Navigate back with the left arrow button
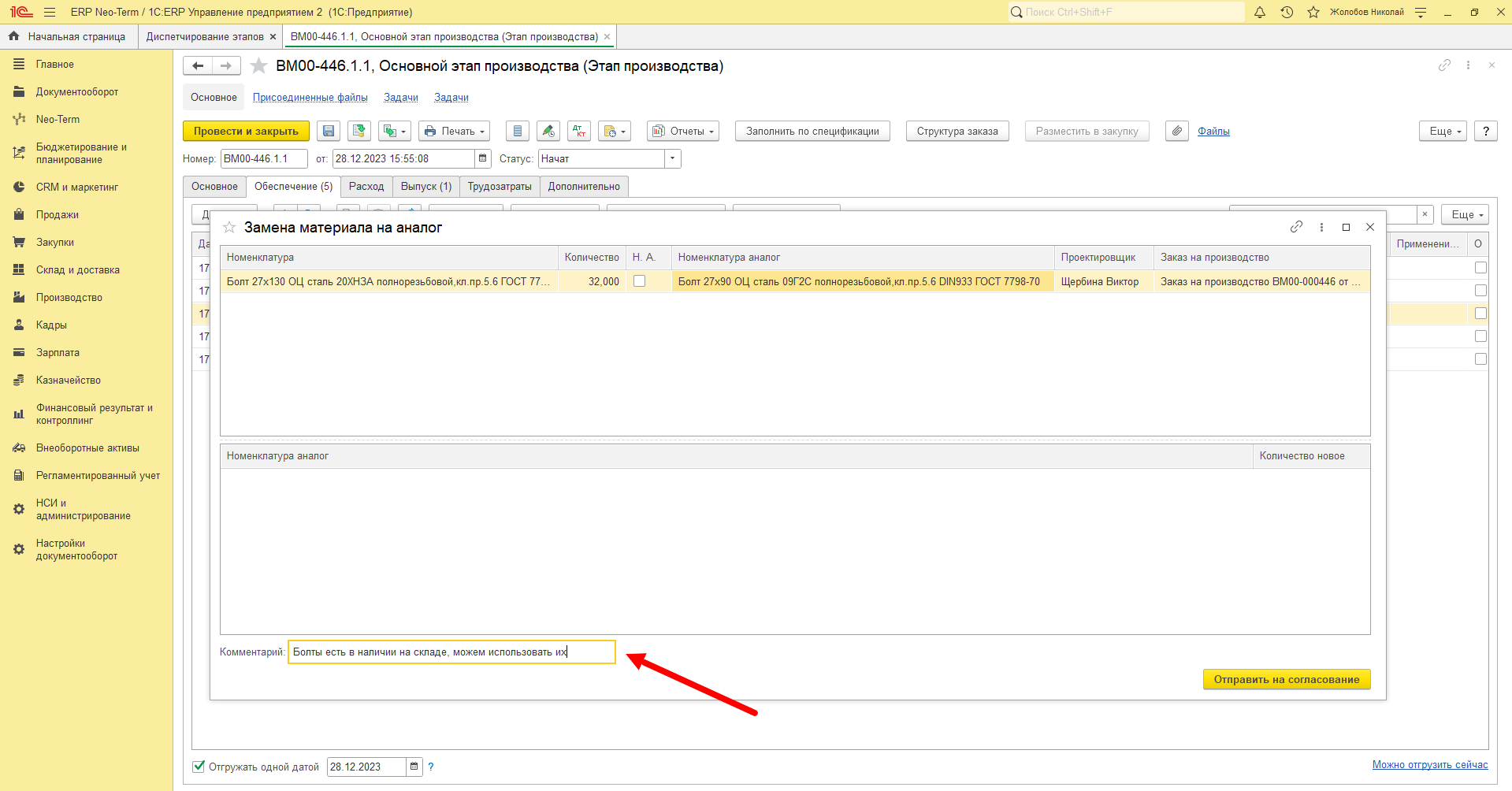This screenshot has height=791, width=1512. pos(198,66)
